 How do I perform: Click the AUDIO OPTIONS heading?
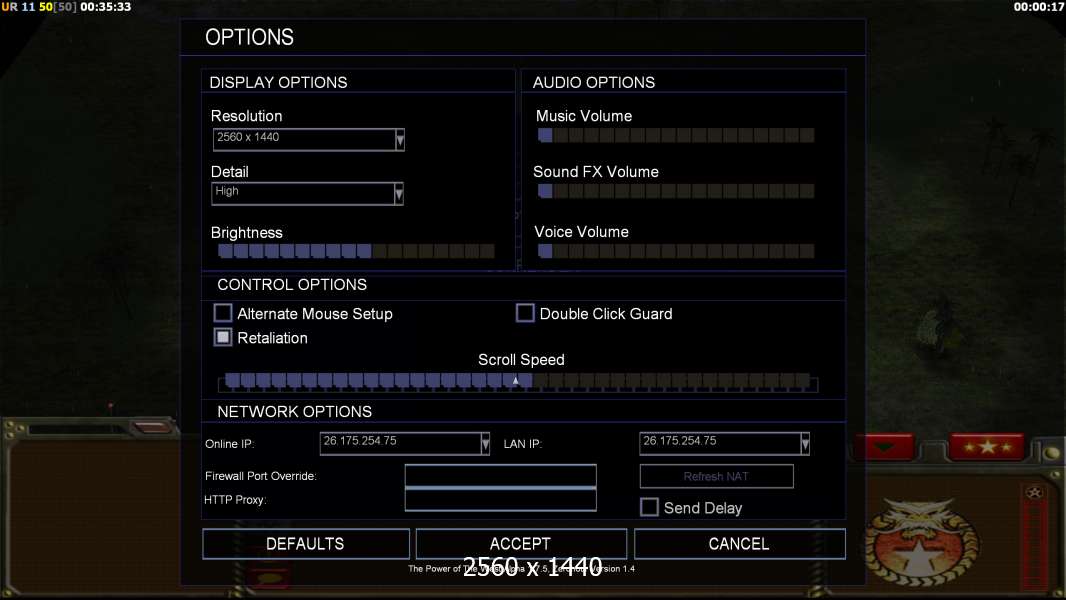(x=594, y=82)
